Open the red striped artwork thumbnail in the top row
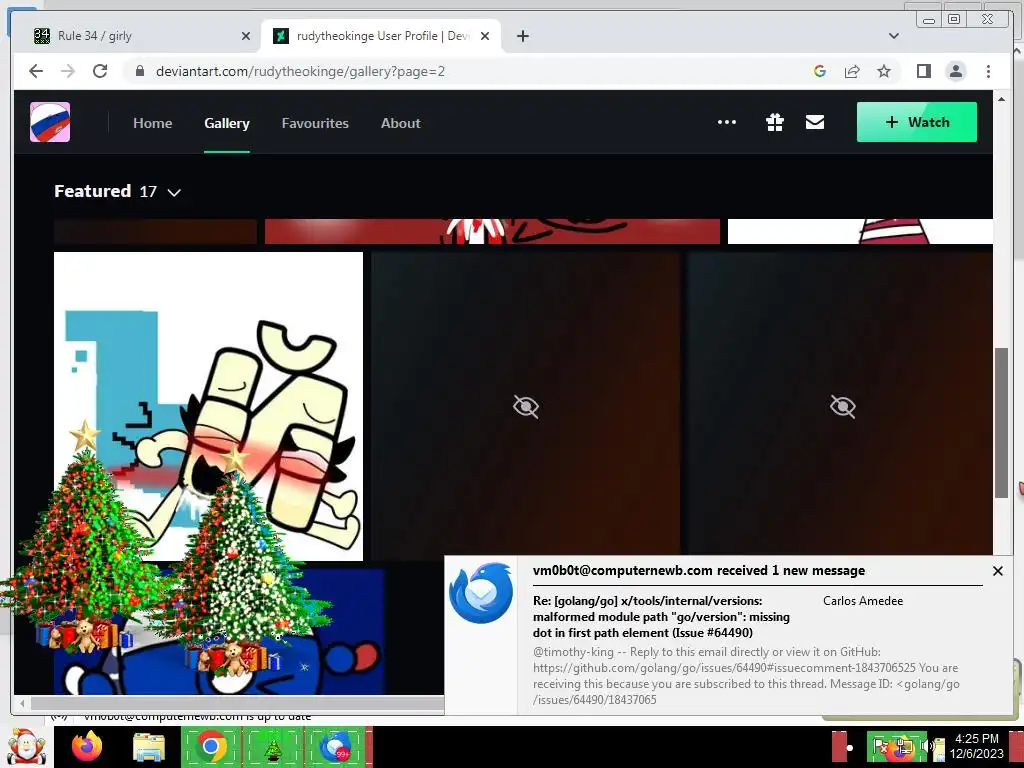The width and height of the screenshot is (1024, 768). pyautogui.click(x=492, y=231)
